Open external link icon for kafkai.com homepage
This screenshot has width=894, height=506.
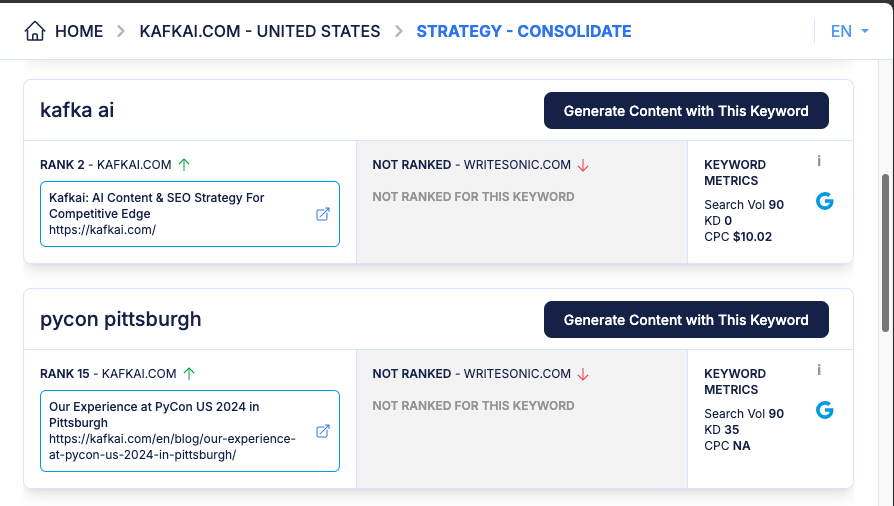(323, 214)
